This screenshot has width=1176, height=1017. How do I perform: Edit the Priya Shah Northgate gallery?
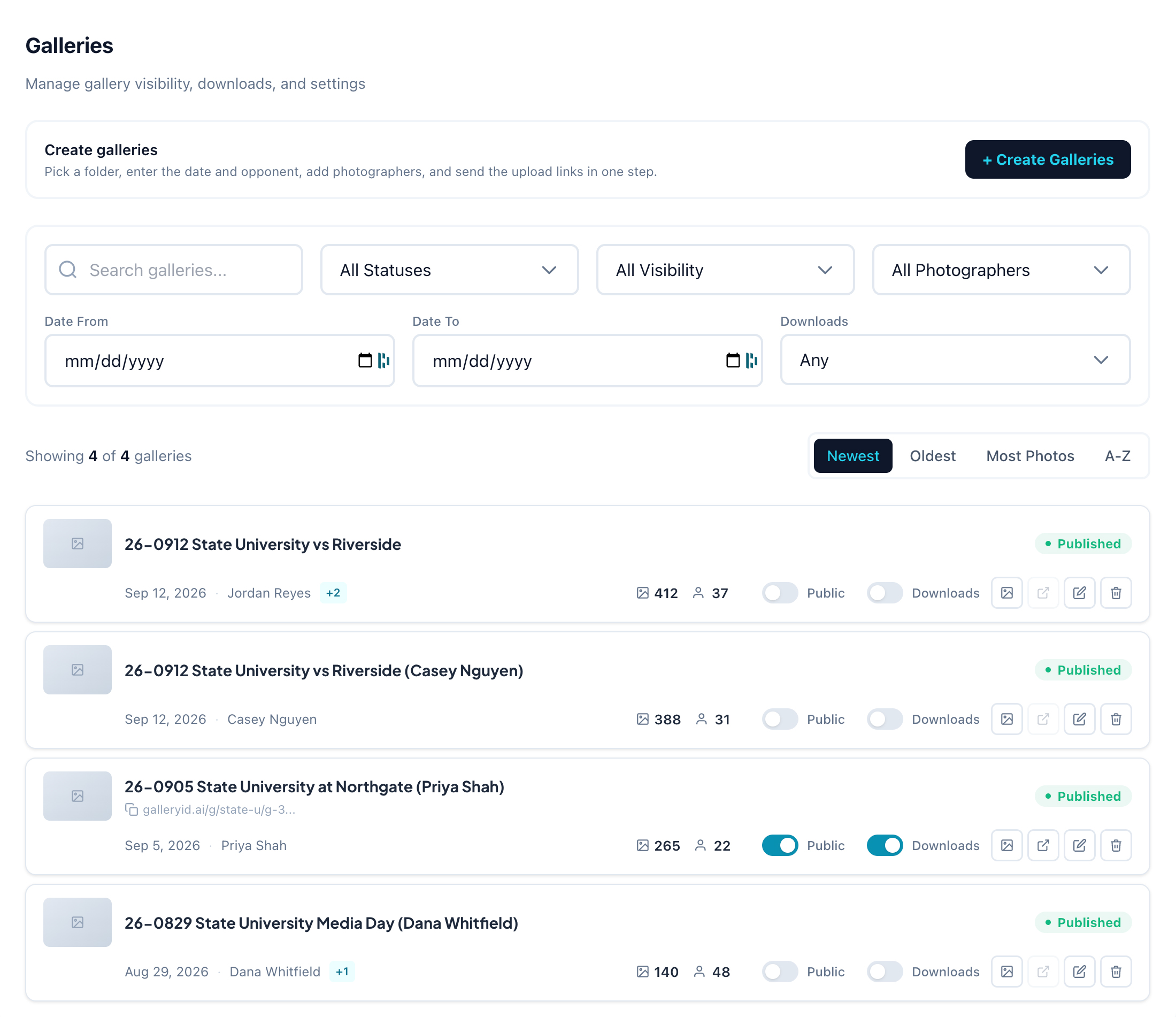pos(1079,845)
